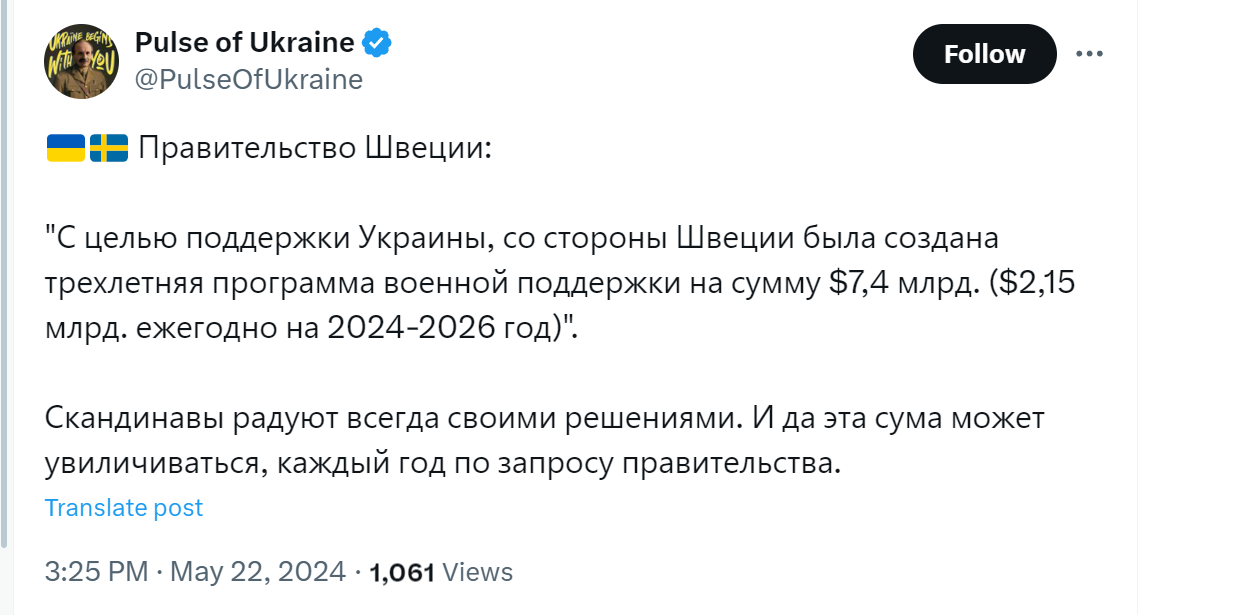Click the 'Правительство Швеции:' heading text
Screen dimensions: 1245x615
click(315, 150)
